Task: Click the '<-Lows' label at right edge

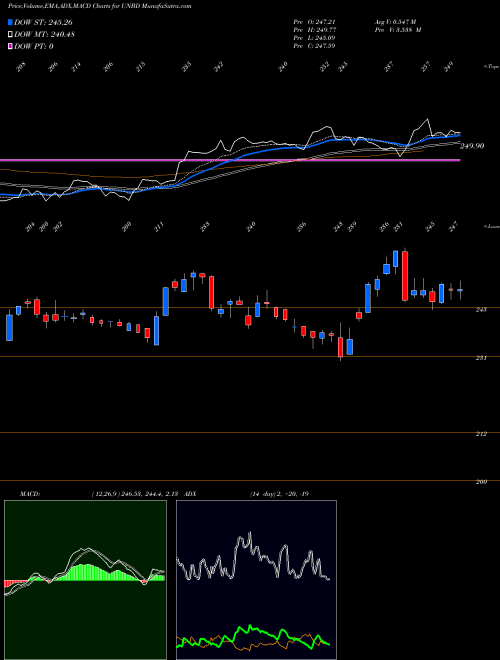Action: click(x=491, y=226)
